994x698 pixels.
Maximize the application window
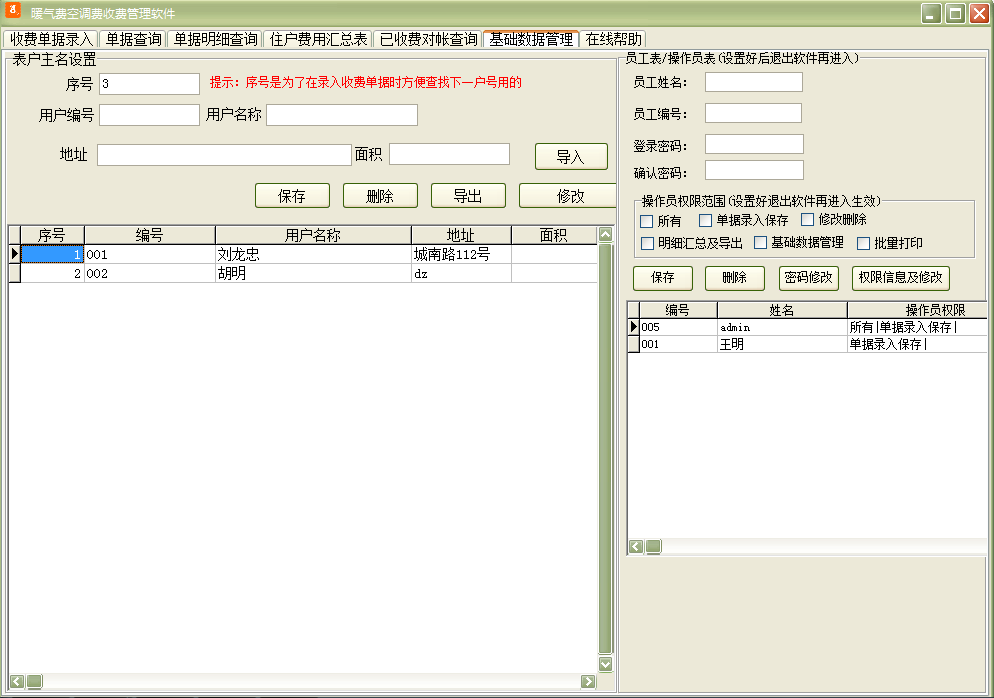[955, 13]
